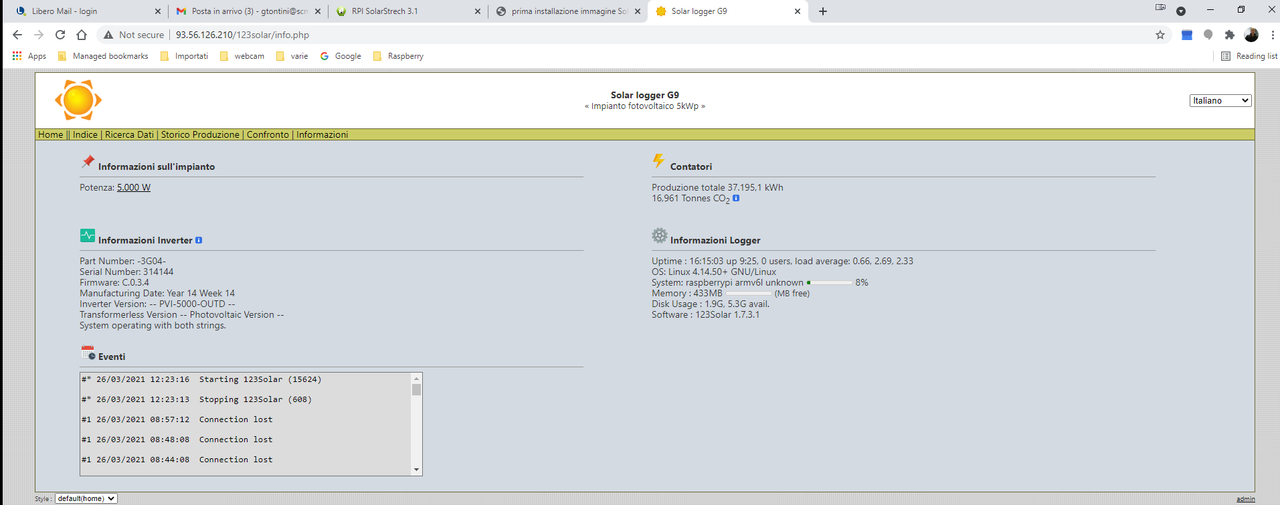The height and width of the screenshot is (505, 1280).
Task: Click the admin link at the bottom
Action: [1245, 498]
